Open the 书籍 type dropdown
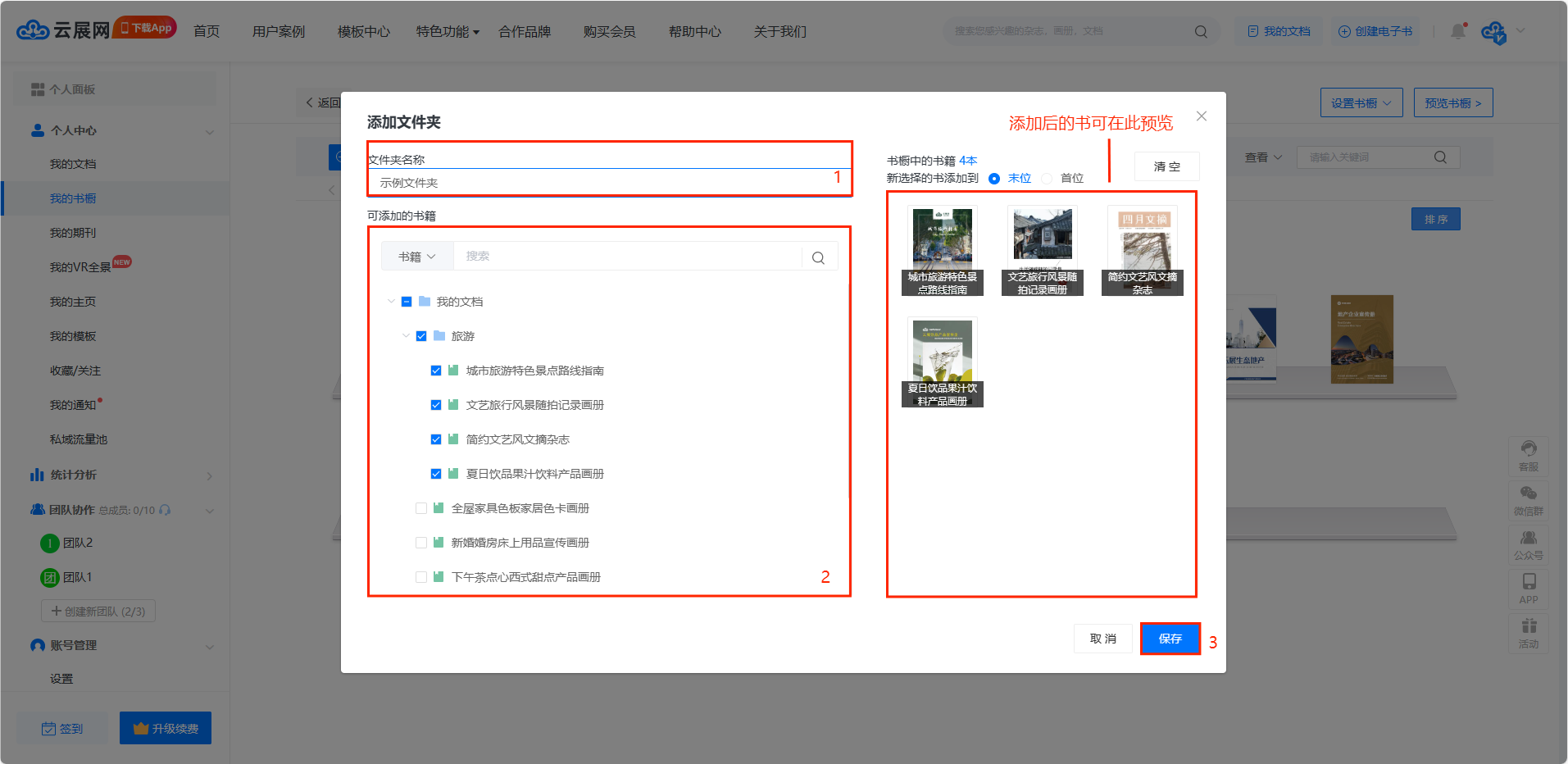 pyautogui.click(x=417, y=257)
